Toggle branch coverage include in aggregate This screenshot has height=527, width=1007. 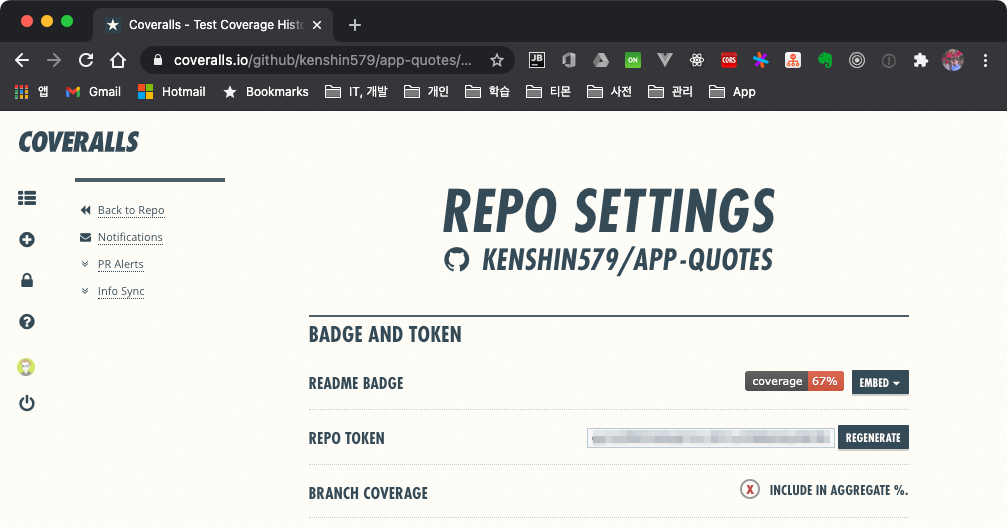coord(750,490)
